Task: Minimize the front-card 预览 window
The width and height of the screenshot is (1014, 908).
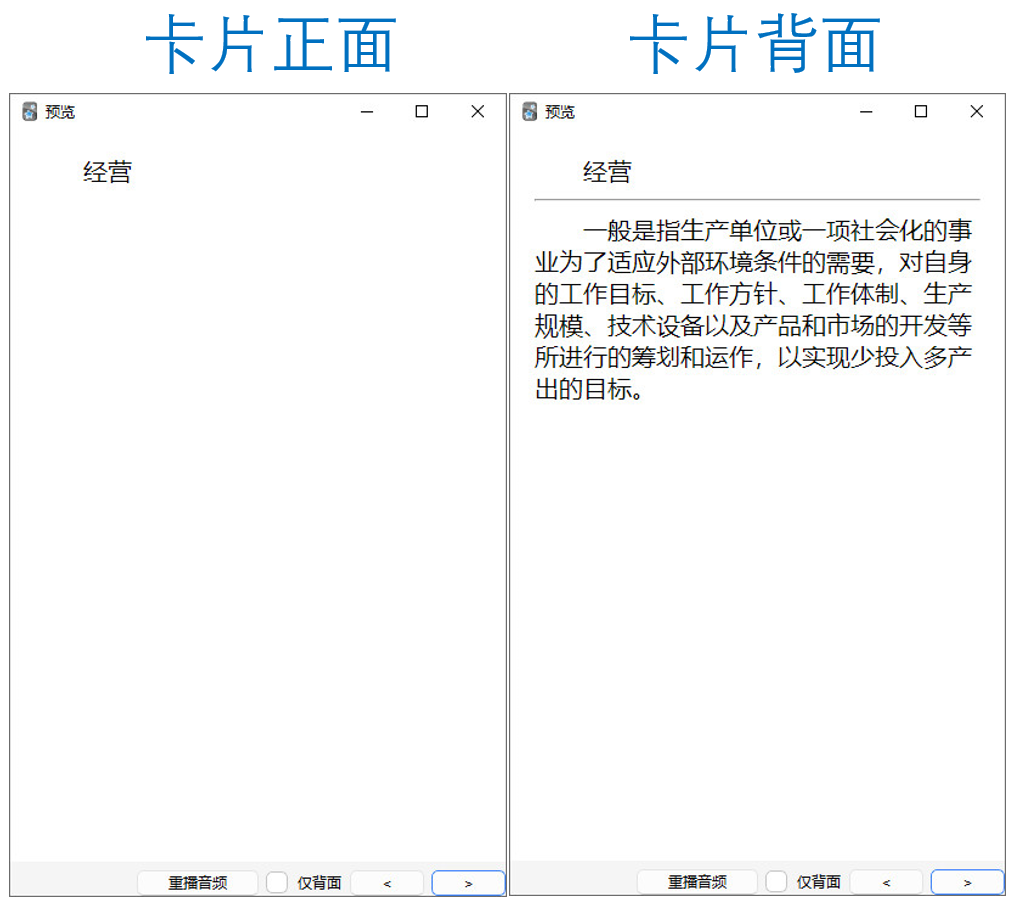Action: 367,112
